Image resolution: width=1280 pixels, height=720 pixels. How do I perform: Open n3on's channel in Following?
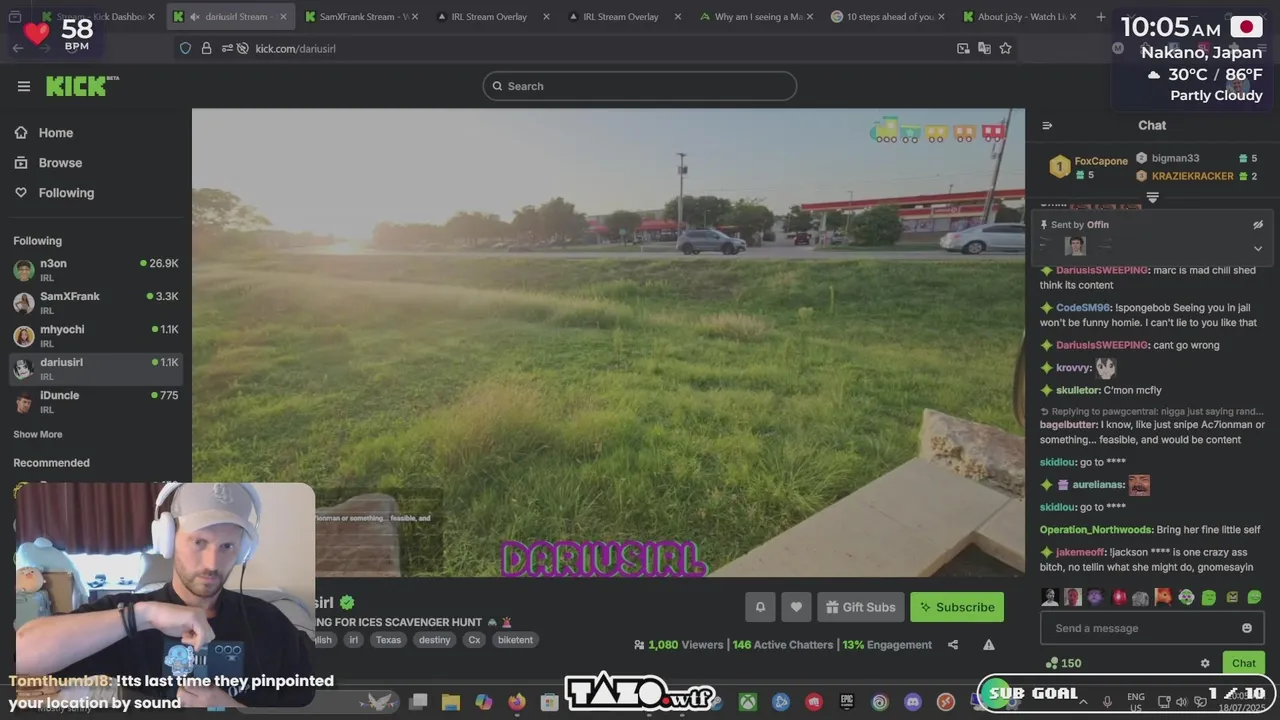(x=96, y=269)
